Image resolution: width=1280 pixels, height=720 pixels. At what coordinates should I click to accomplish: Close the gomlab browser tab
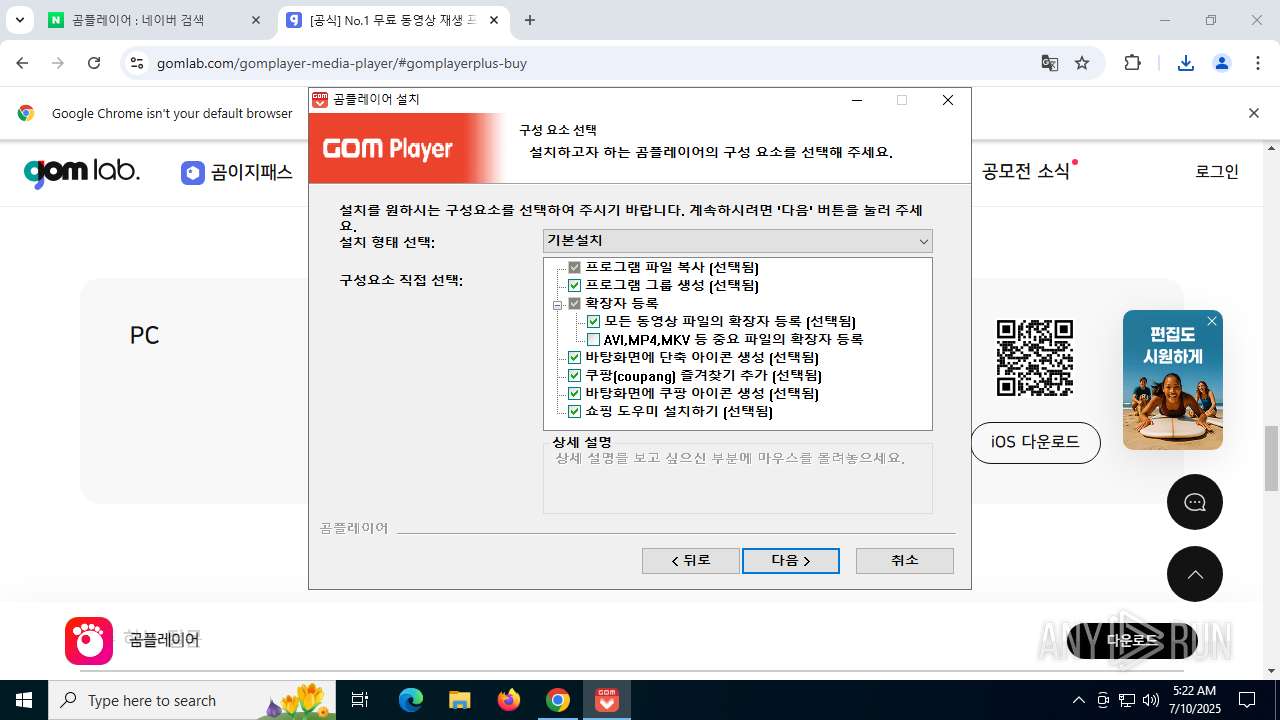point(493,20)
